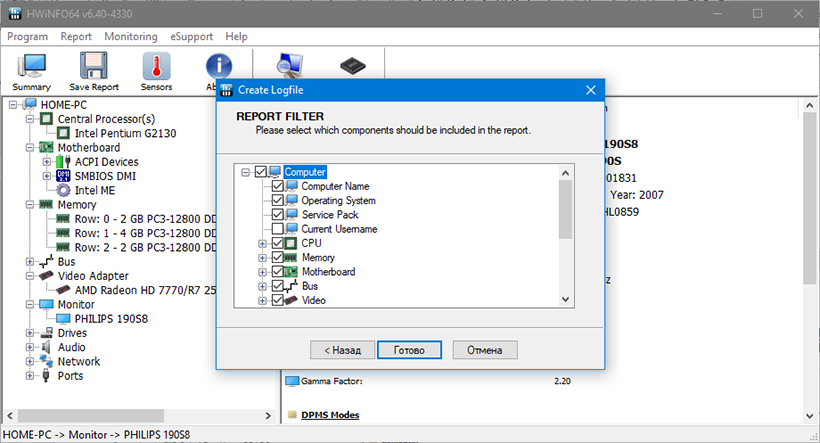The height and width of the screenshot is (443, 820).
Task: Click the DPMS Modes heading
Action: pyautogui.click(x=330, y=415)
